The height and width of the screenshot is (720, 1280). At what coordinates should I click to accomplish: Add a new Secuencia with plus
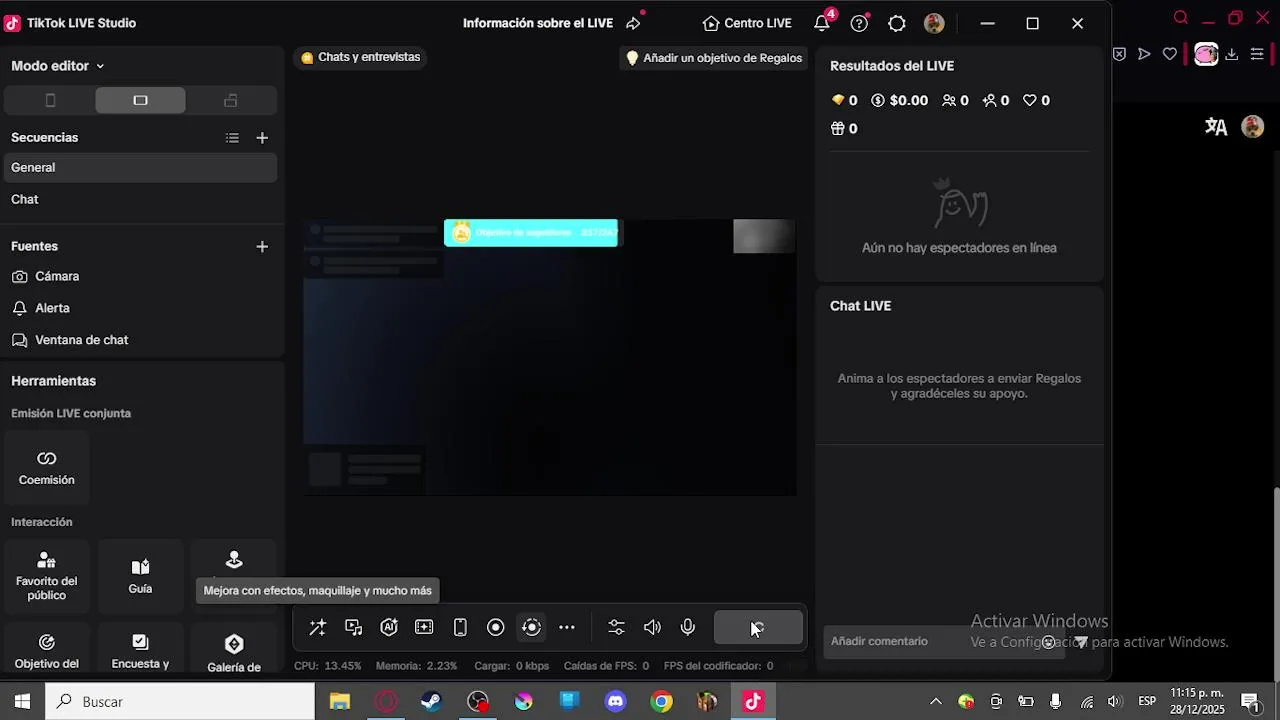[x=262, y=138]
